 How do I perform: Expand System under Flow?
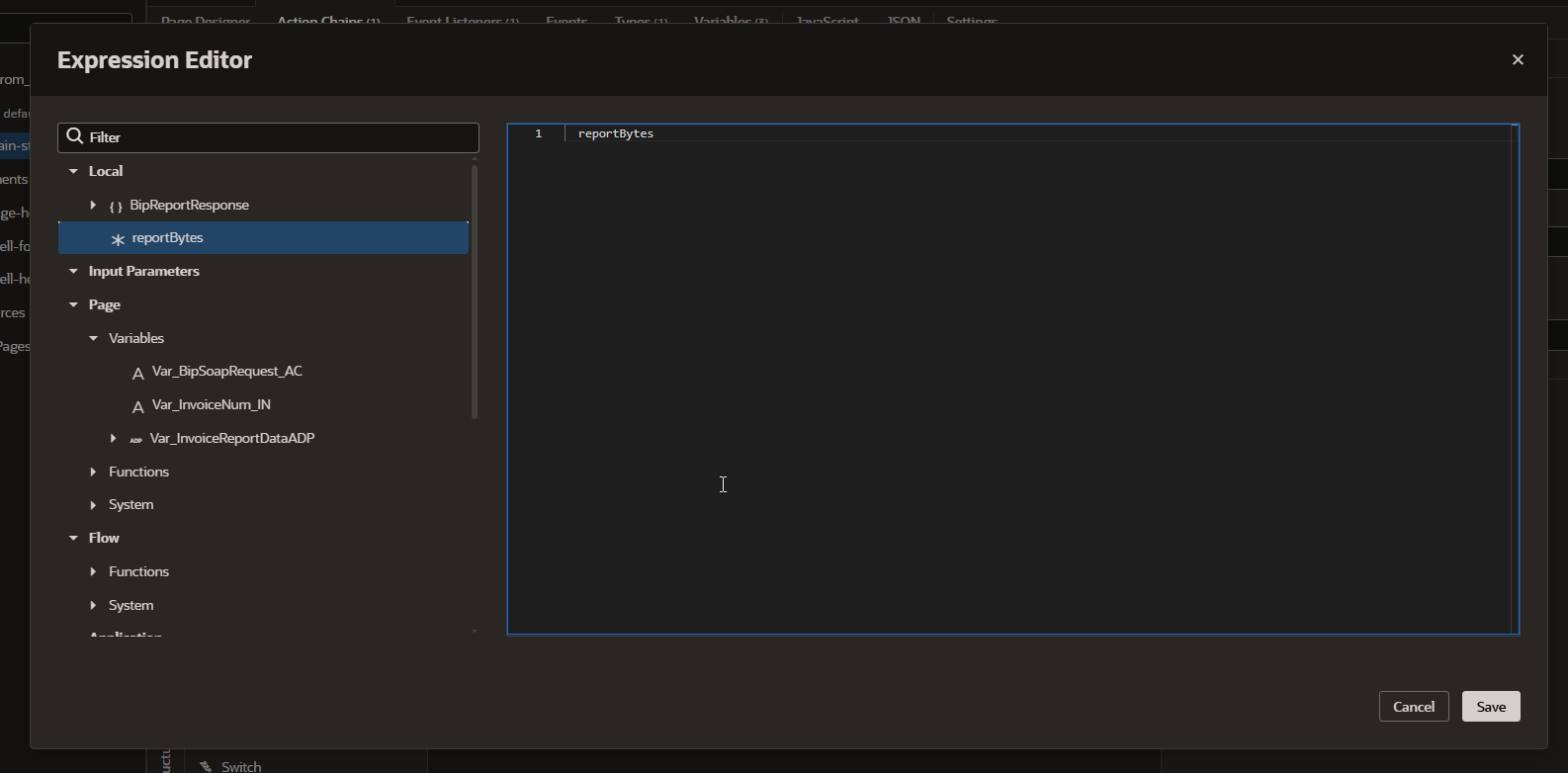93,605
